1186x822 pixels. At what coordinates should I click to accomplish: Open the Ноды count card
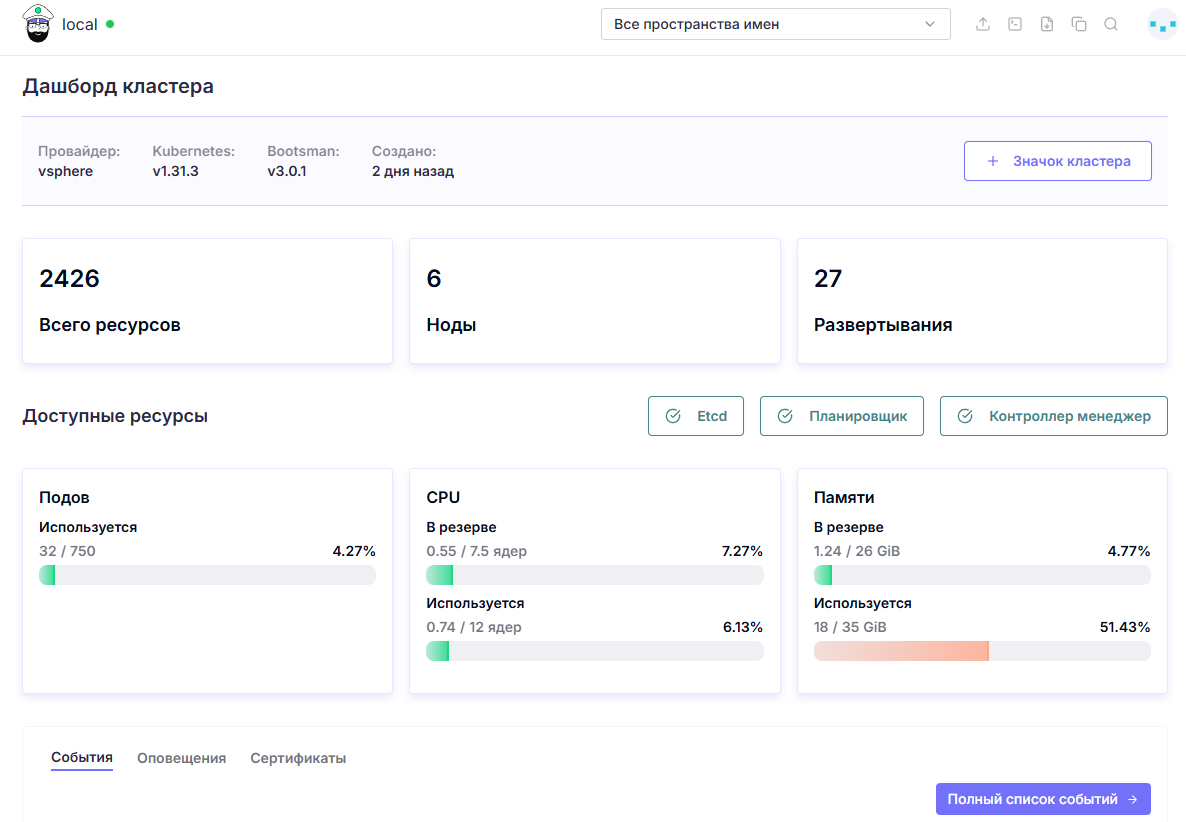[x=595, y=301]
